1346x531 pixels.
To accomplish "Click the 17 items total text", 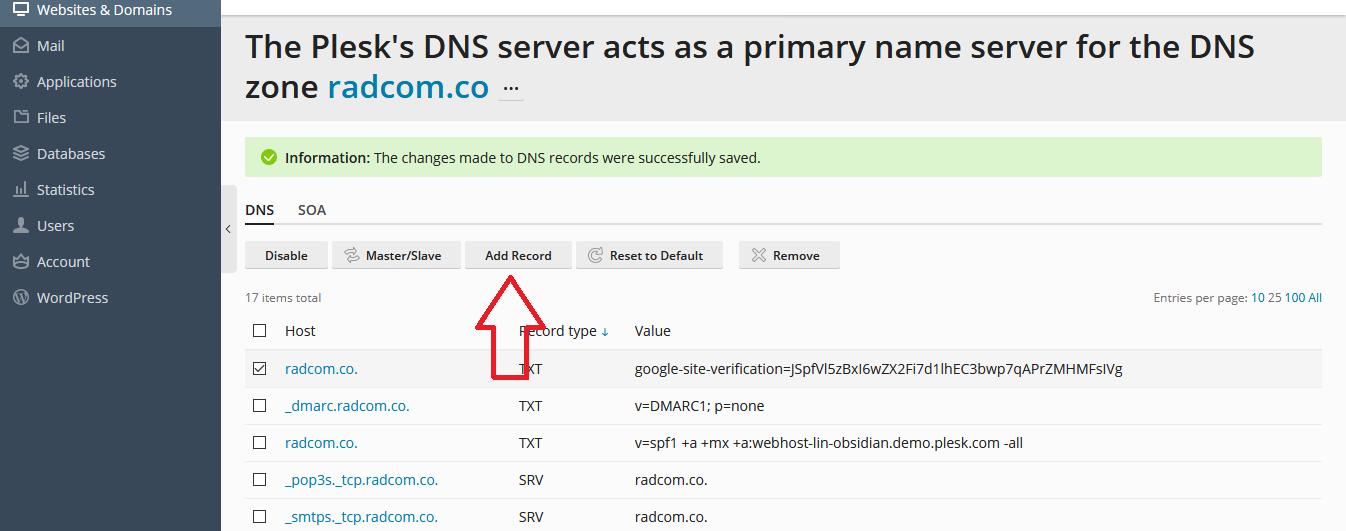I will click(x=283, y=298).
